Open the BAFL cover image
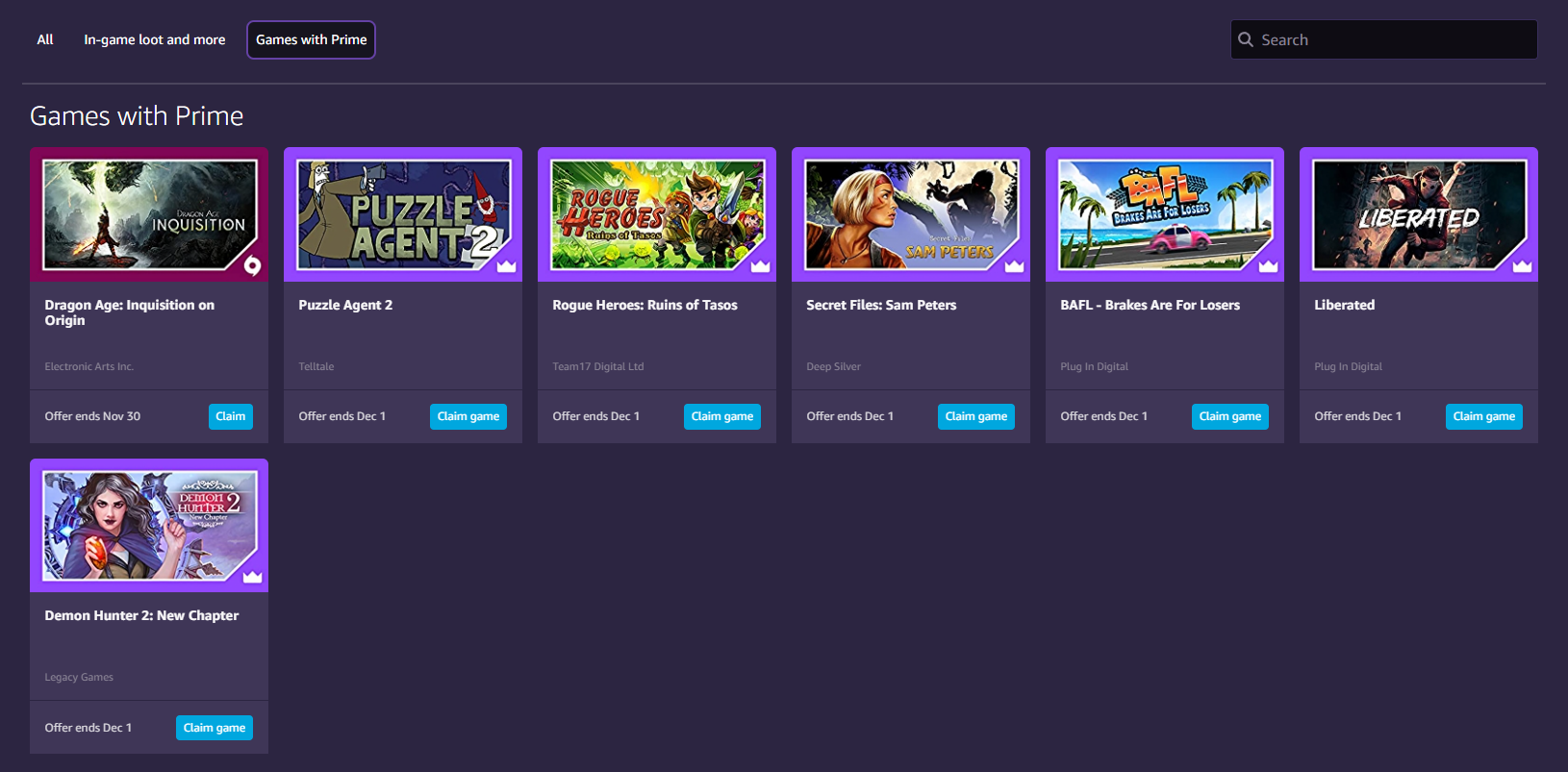The height and width of the screenshot is (772, 1568). [1165, 214]
